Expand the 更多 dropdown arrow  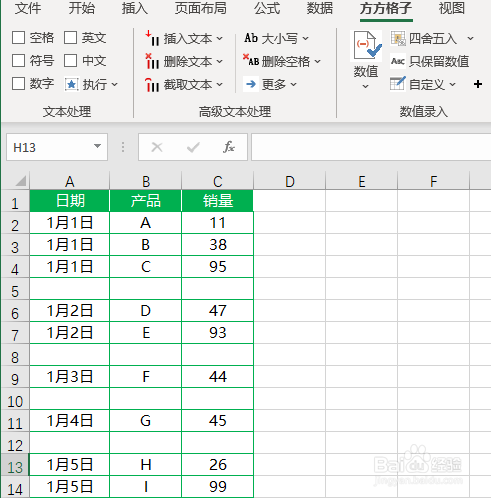click(x=293, y=85)
